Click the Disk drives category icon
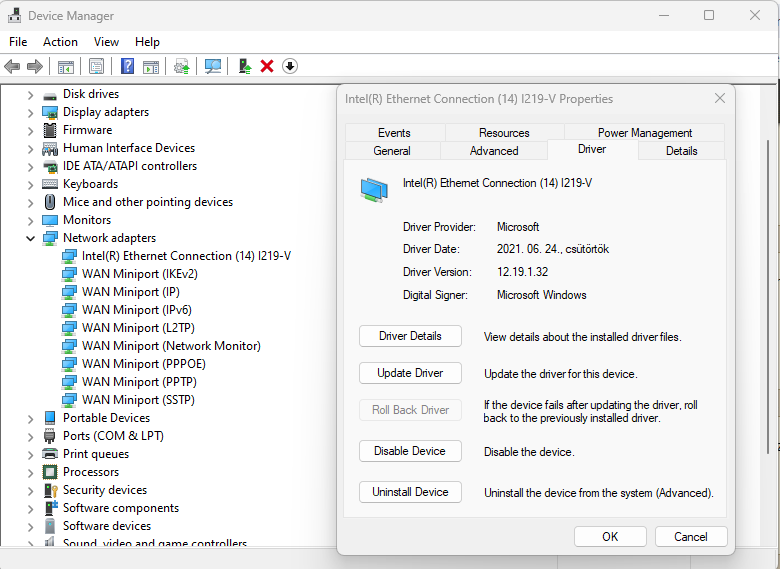This screenshot has width=780, height=569. [50, 95]
